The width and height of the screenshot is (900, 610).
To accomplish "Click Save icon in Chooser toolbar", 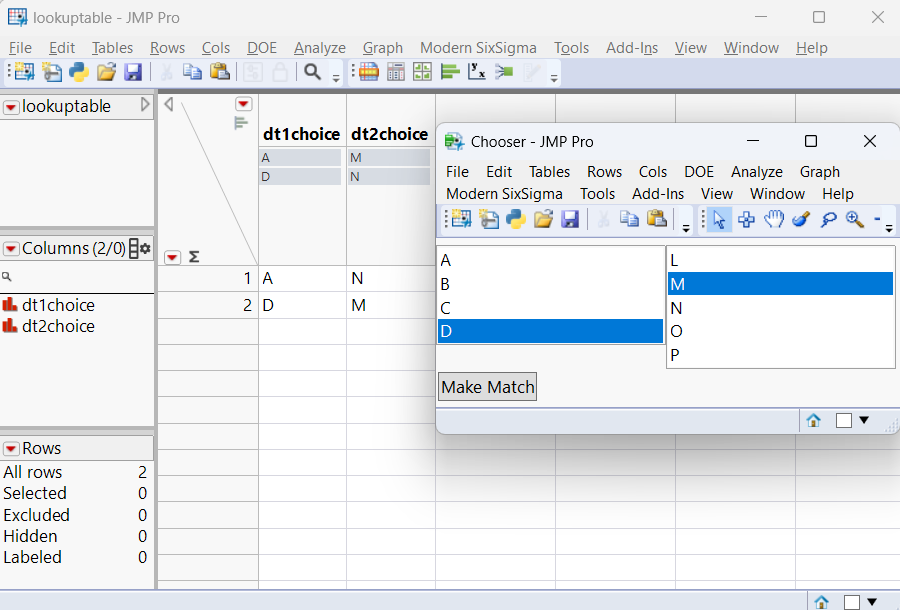I will click(570, 219).
